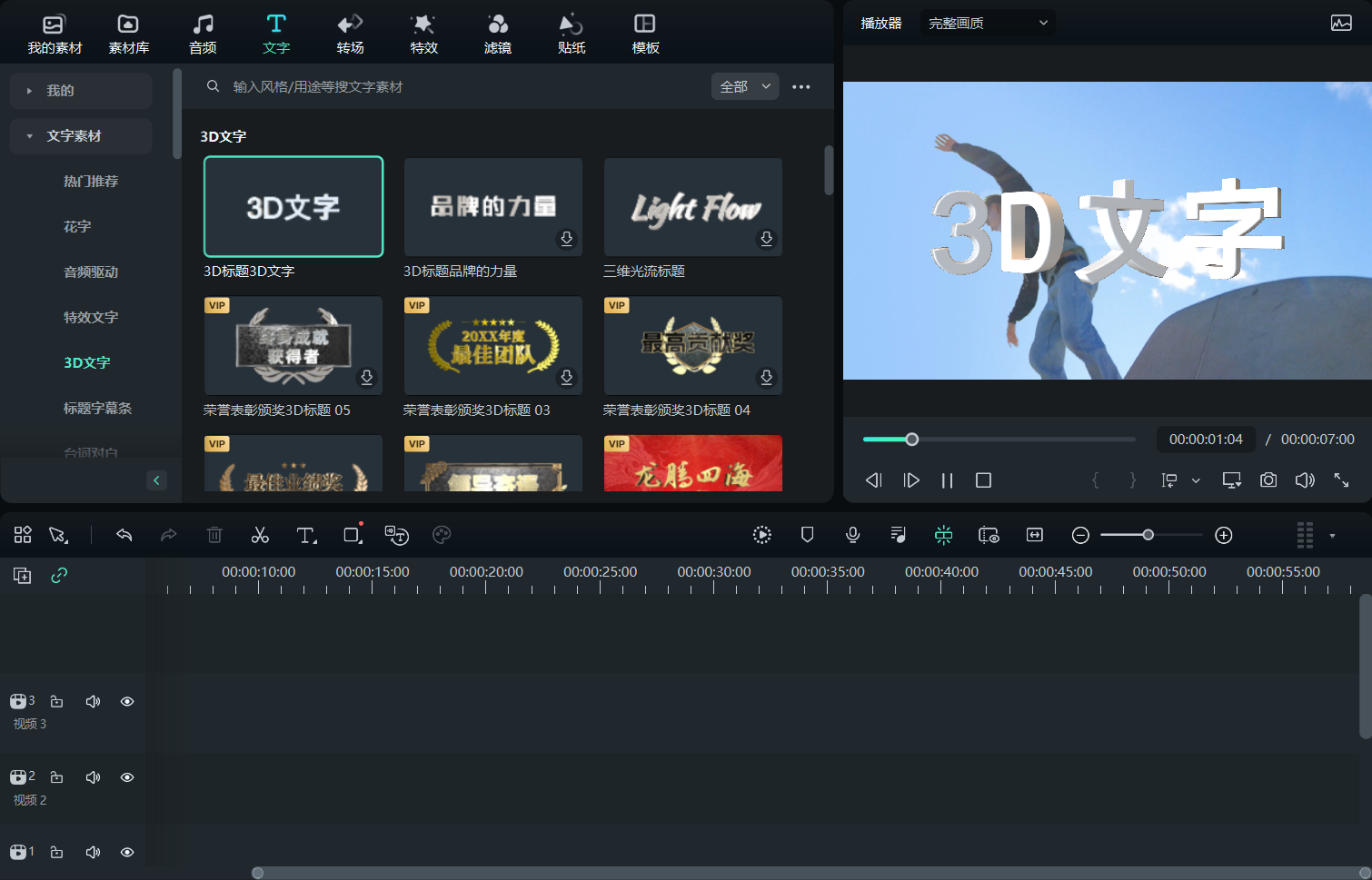Select the delete trash icon
This screenshot has width=1372, height=880.
point(214,535)
